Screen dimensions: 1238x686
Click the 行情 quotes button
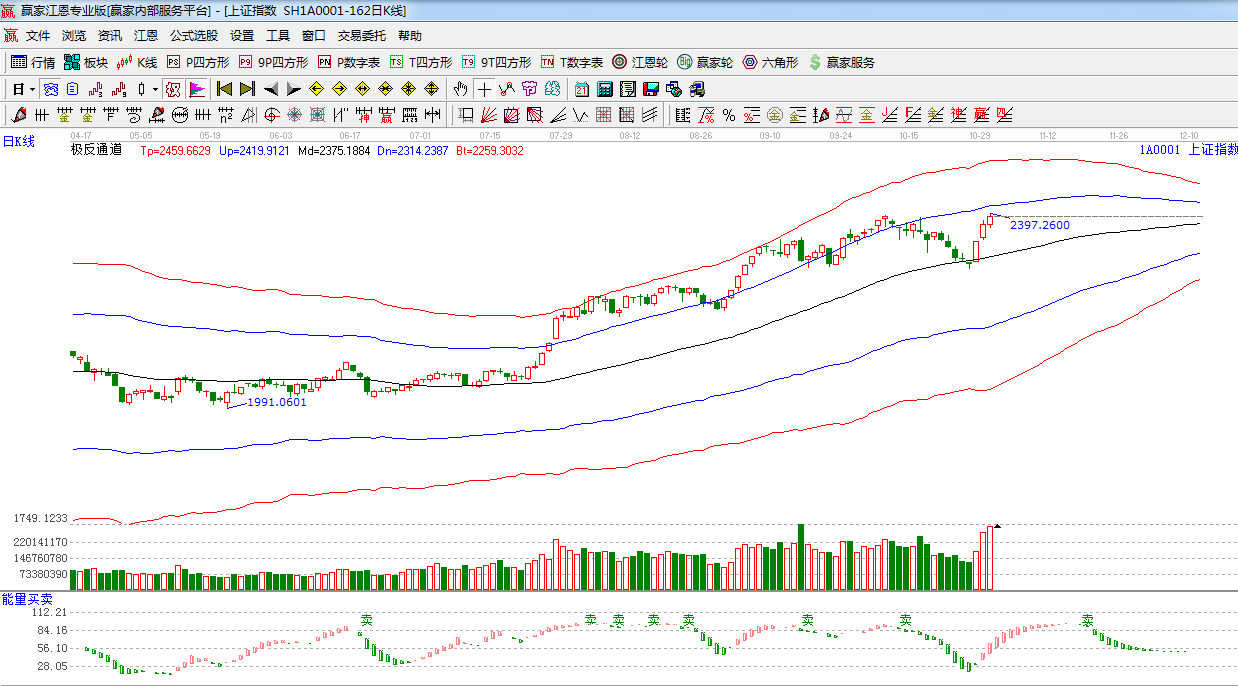(33, 62)
